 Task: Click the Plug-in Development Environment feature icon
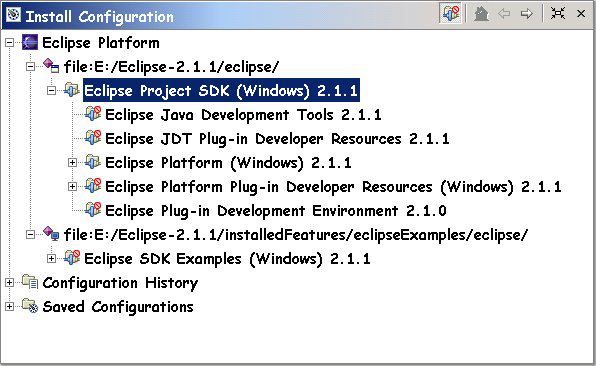pyautogui.click(x=93, y=209)
